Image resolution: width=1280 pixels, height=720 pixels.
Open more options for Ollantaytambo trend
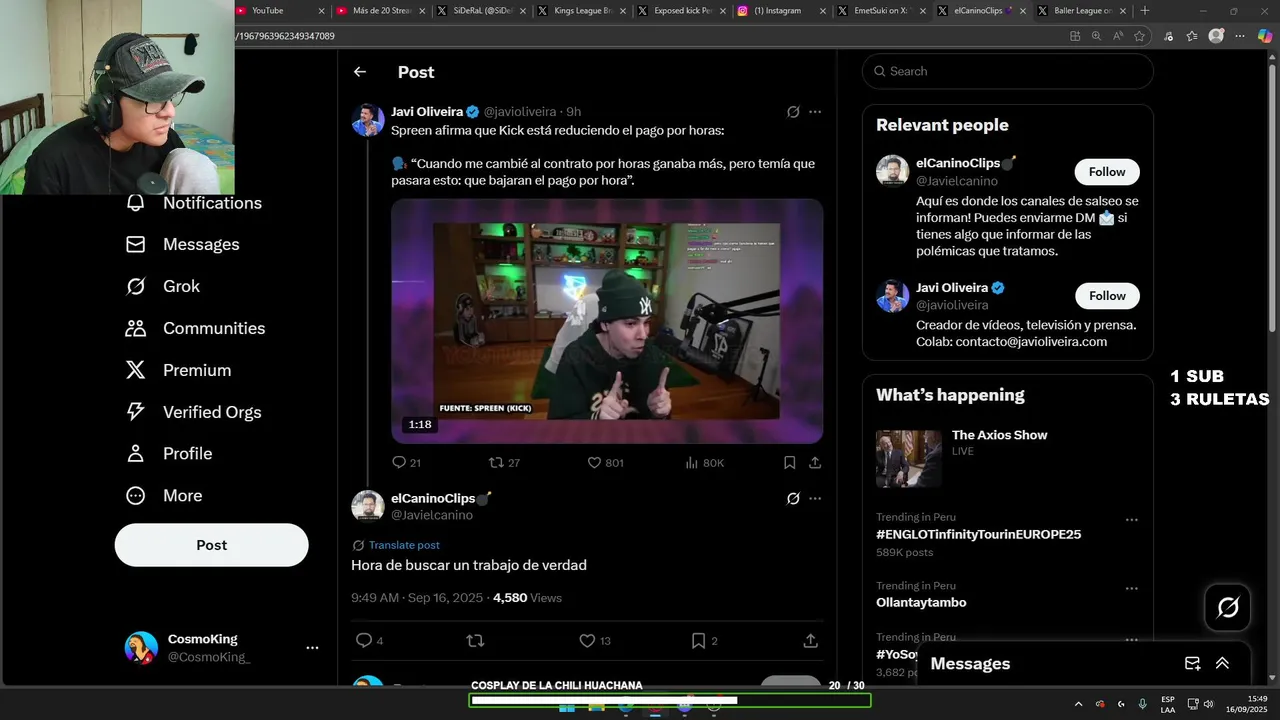coord(1132,589)
